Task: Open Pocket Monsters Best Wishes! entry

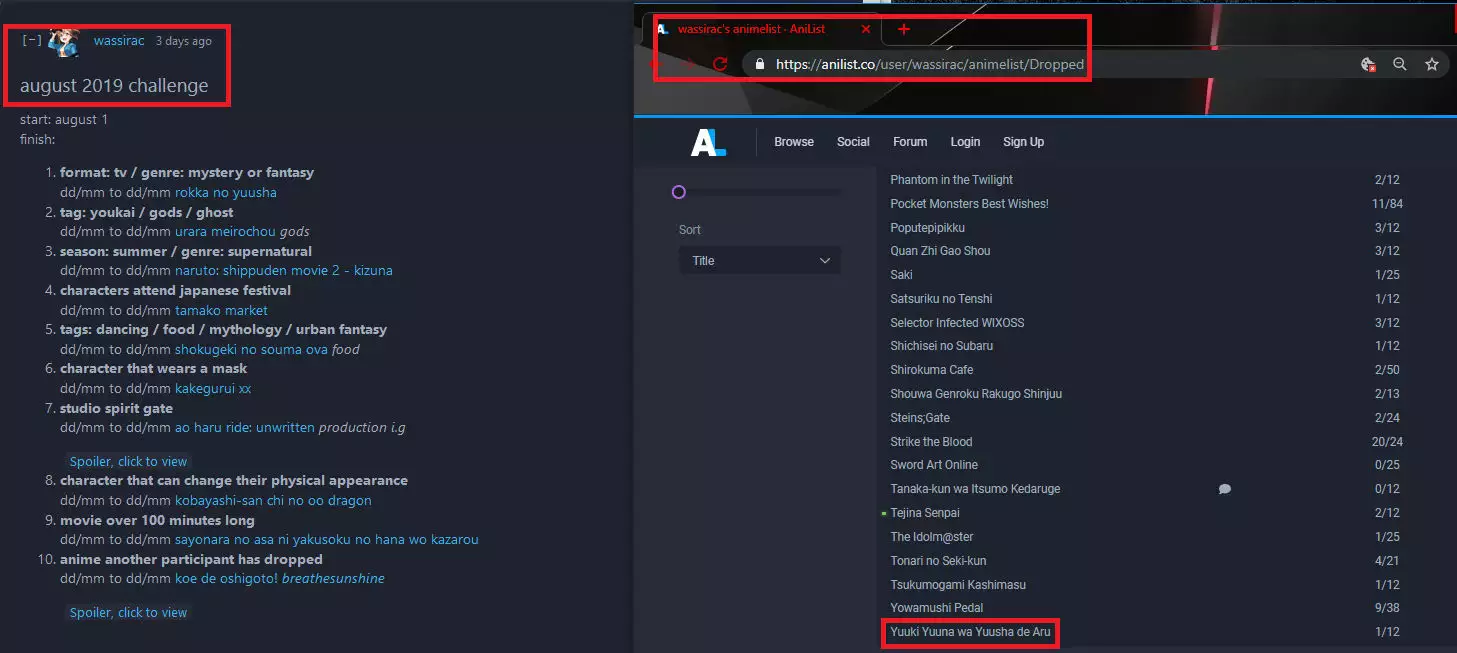Action: click(x=969, y=204)
